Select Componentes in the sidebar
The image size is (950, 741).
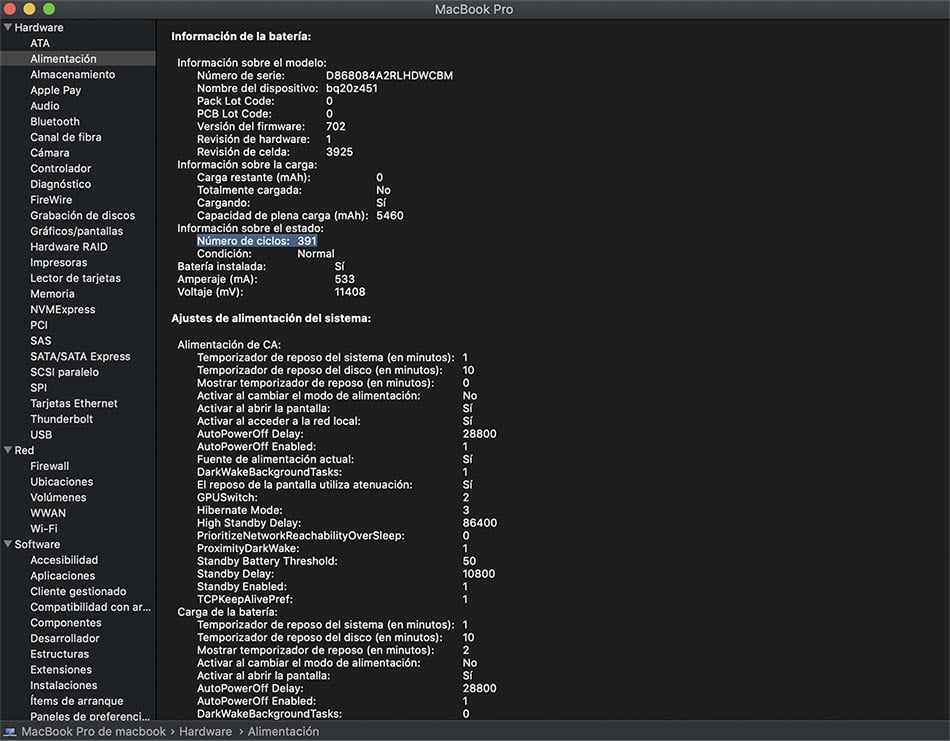click(66, 623)
